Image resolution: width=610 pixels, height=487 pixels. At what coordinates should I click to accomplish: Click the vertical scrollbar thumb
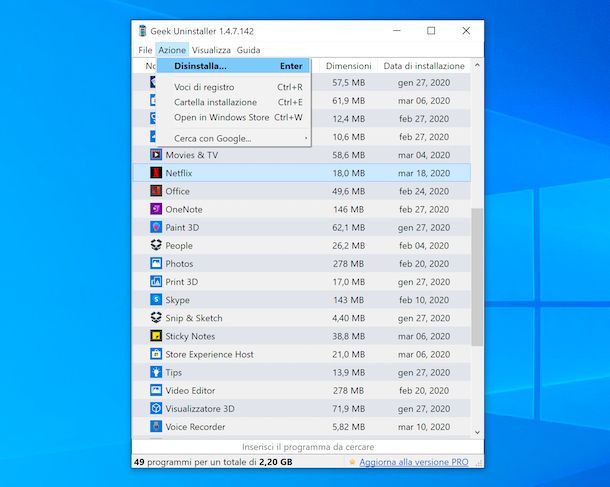pyautogui.click(x=477, y=277)
